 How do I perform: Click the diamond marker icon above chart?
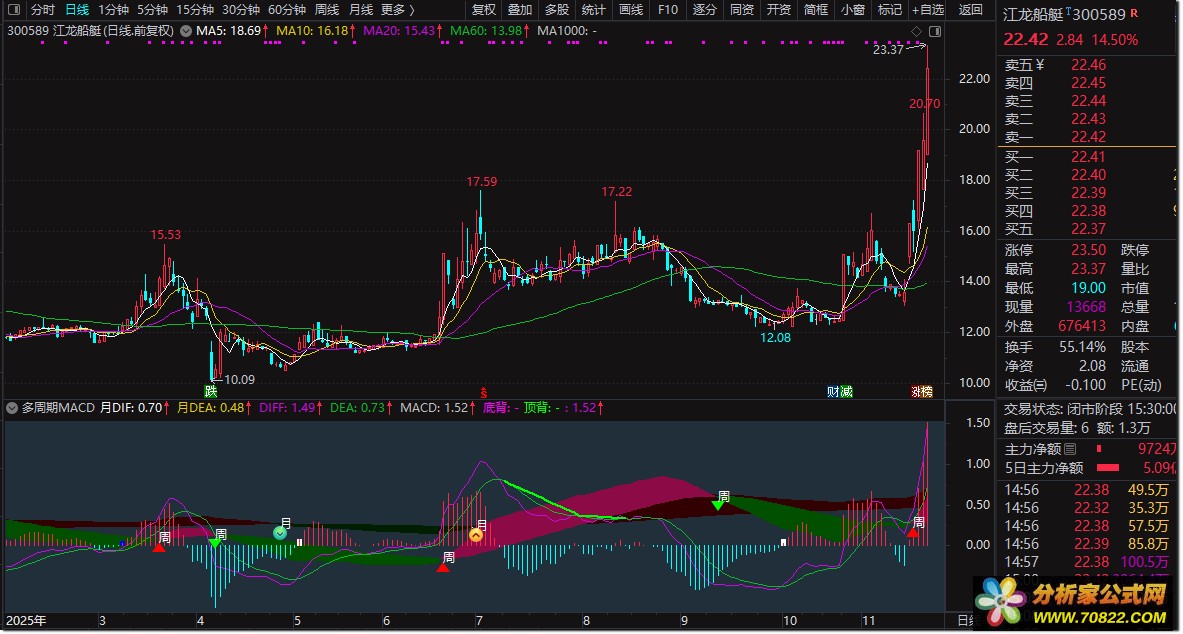pyautogui.click(x=915, y=31)
